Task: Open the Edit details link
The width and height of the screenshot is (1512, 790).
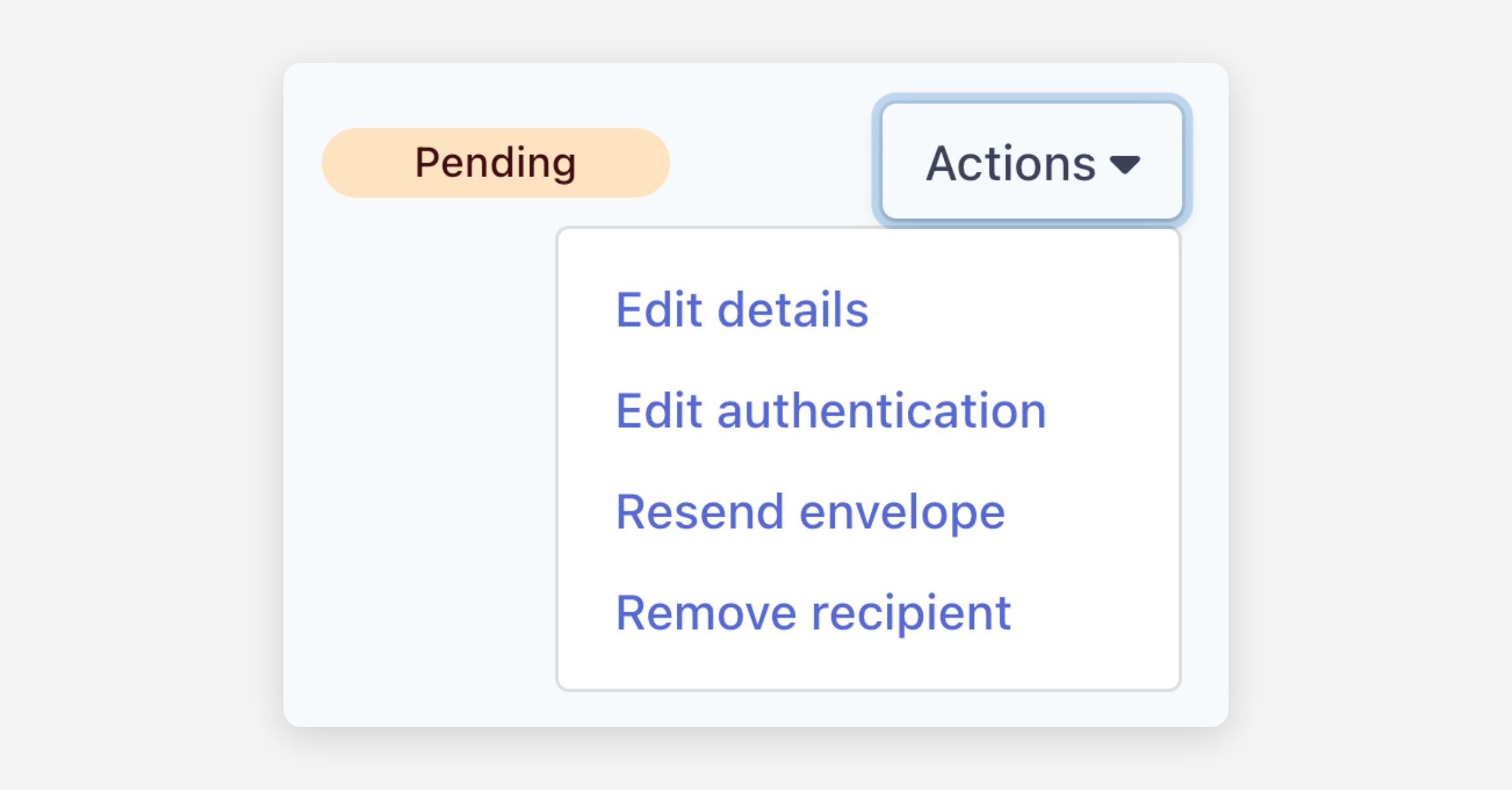Action: tap(742, 310)
